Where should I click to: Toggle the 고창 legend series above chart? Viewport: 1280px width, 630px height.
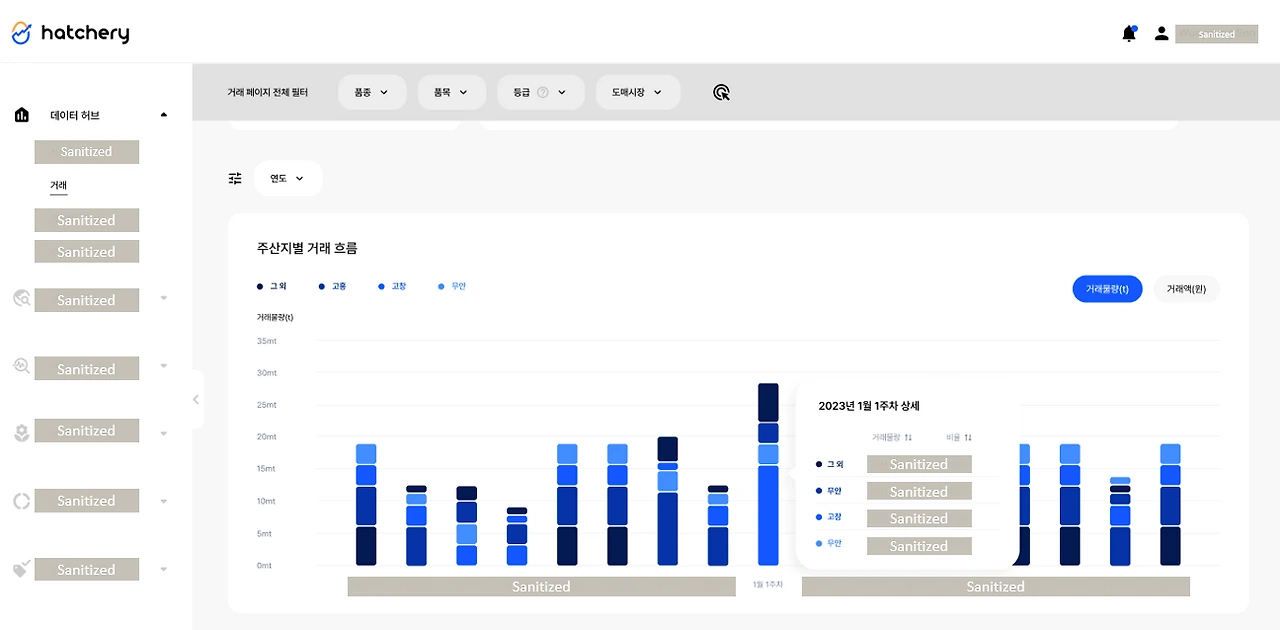(392, 286)
